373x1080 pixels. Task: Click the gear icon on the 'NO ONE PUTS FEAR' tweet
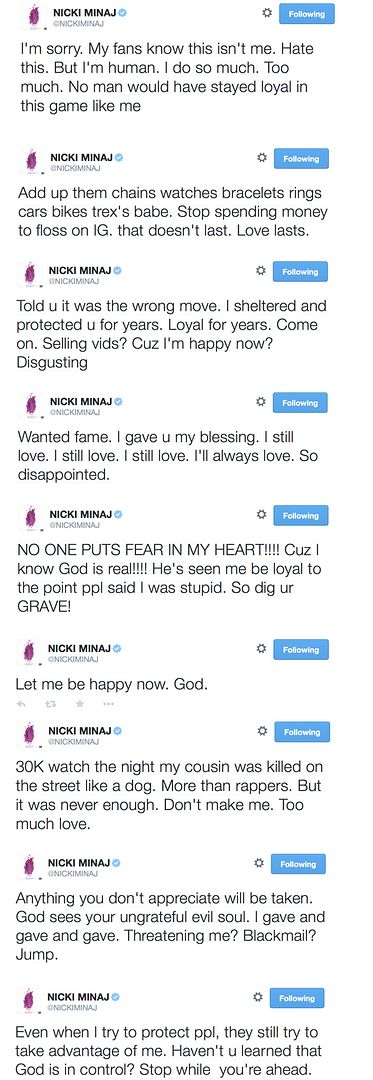pyautogui.click(x=261, y=515)
